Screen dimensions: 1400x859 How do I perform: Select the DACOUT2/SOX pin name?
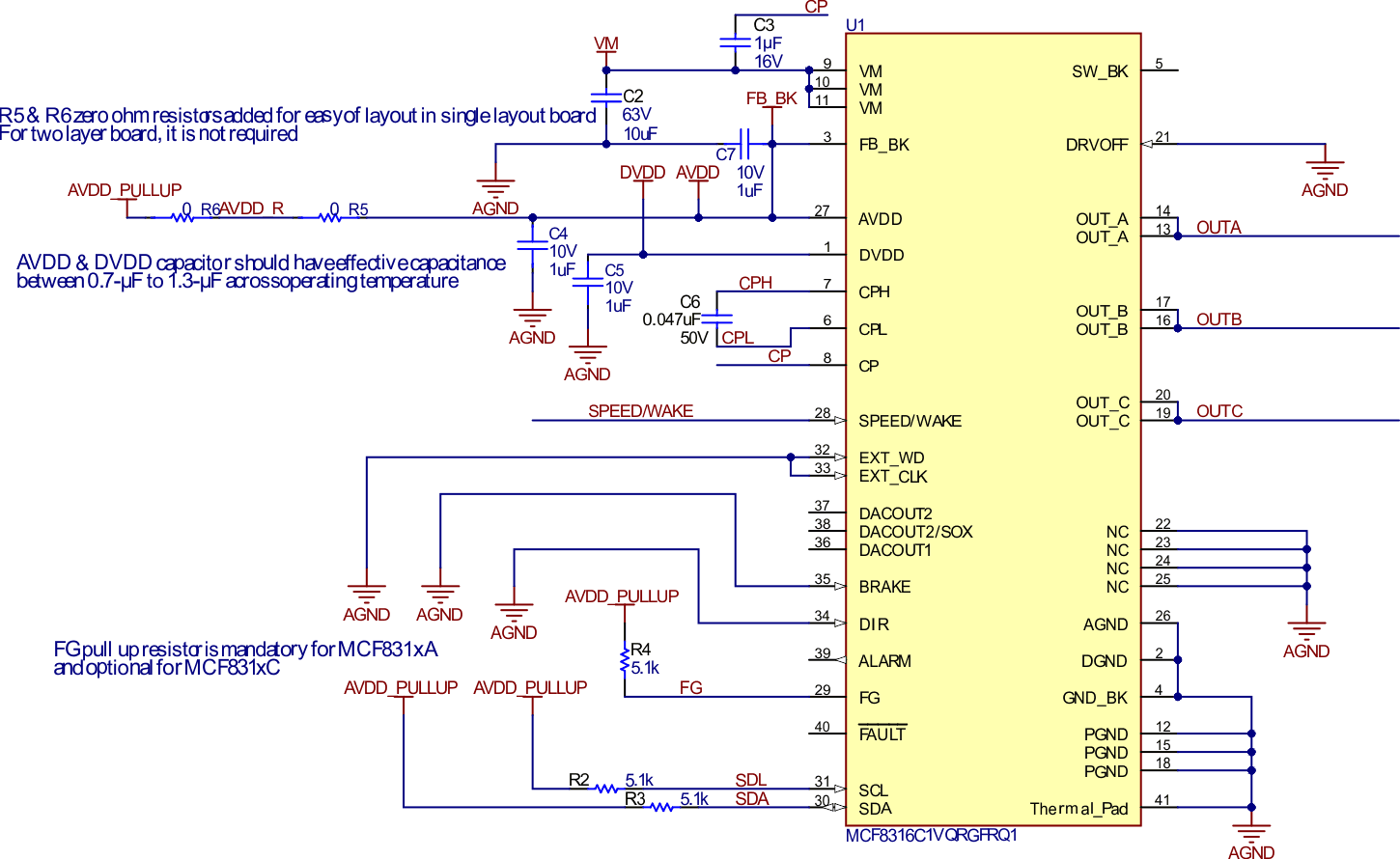pos(916,532)
